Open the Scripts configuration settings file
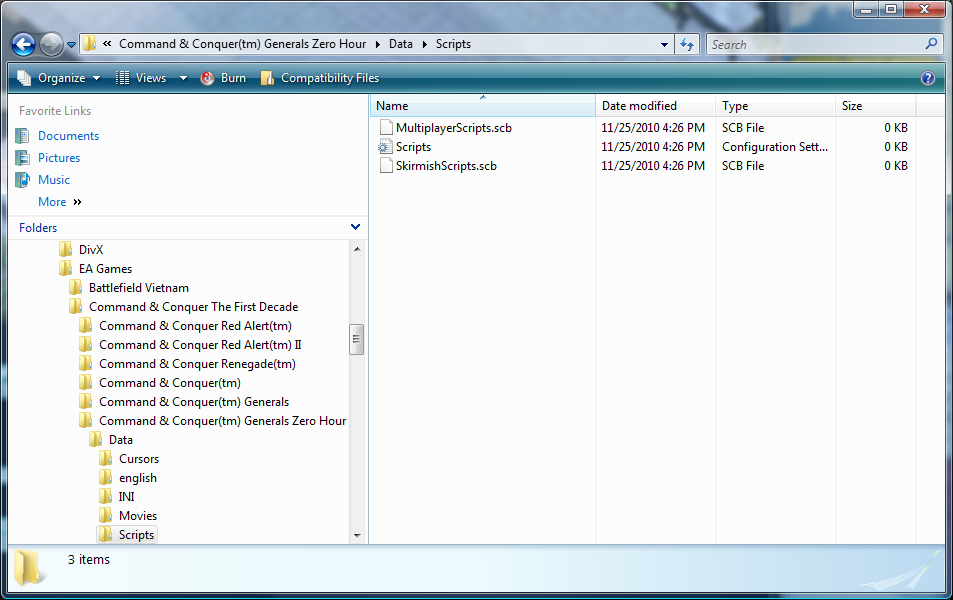This screenshot has height=600, width=953. 413,147
